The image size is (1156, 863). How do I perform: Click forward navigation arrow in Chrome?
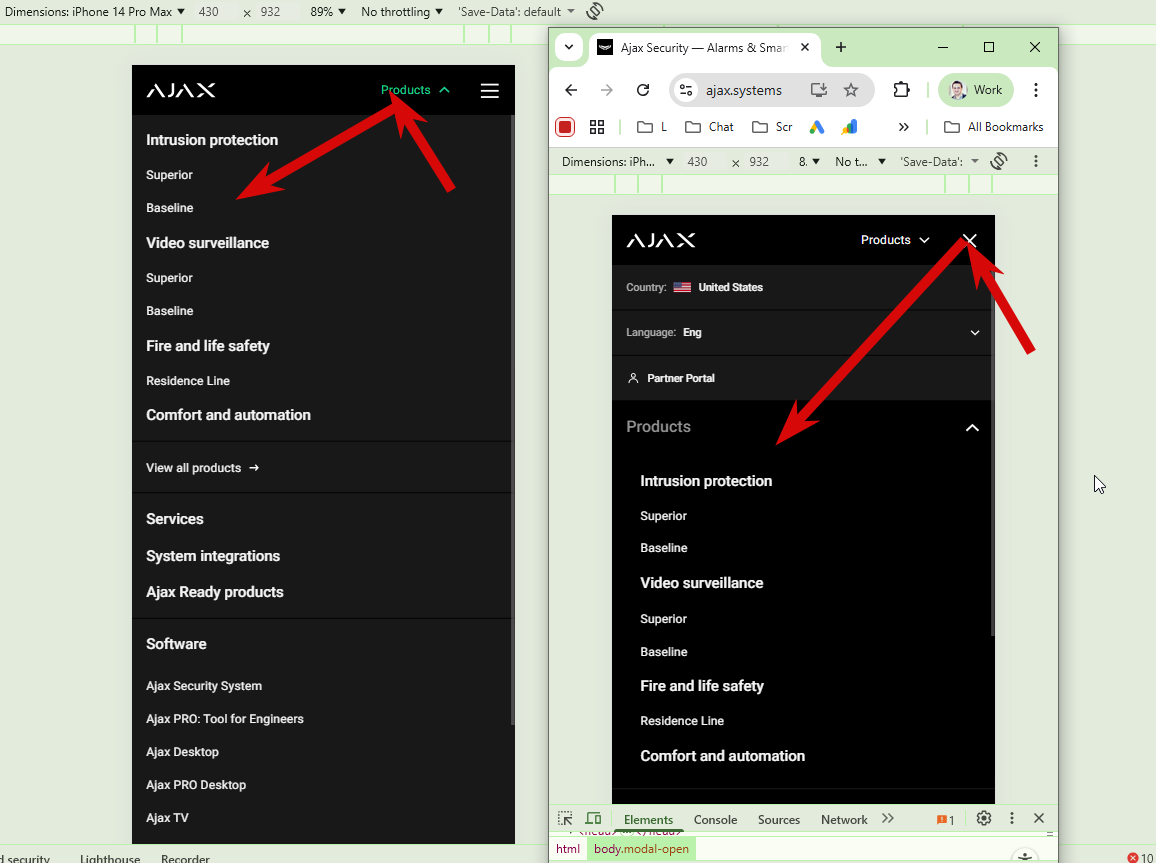click(x=607, y=90)
